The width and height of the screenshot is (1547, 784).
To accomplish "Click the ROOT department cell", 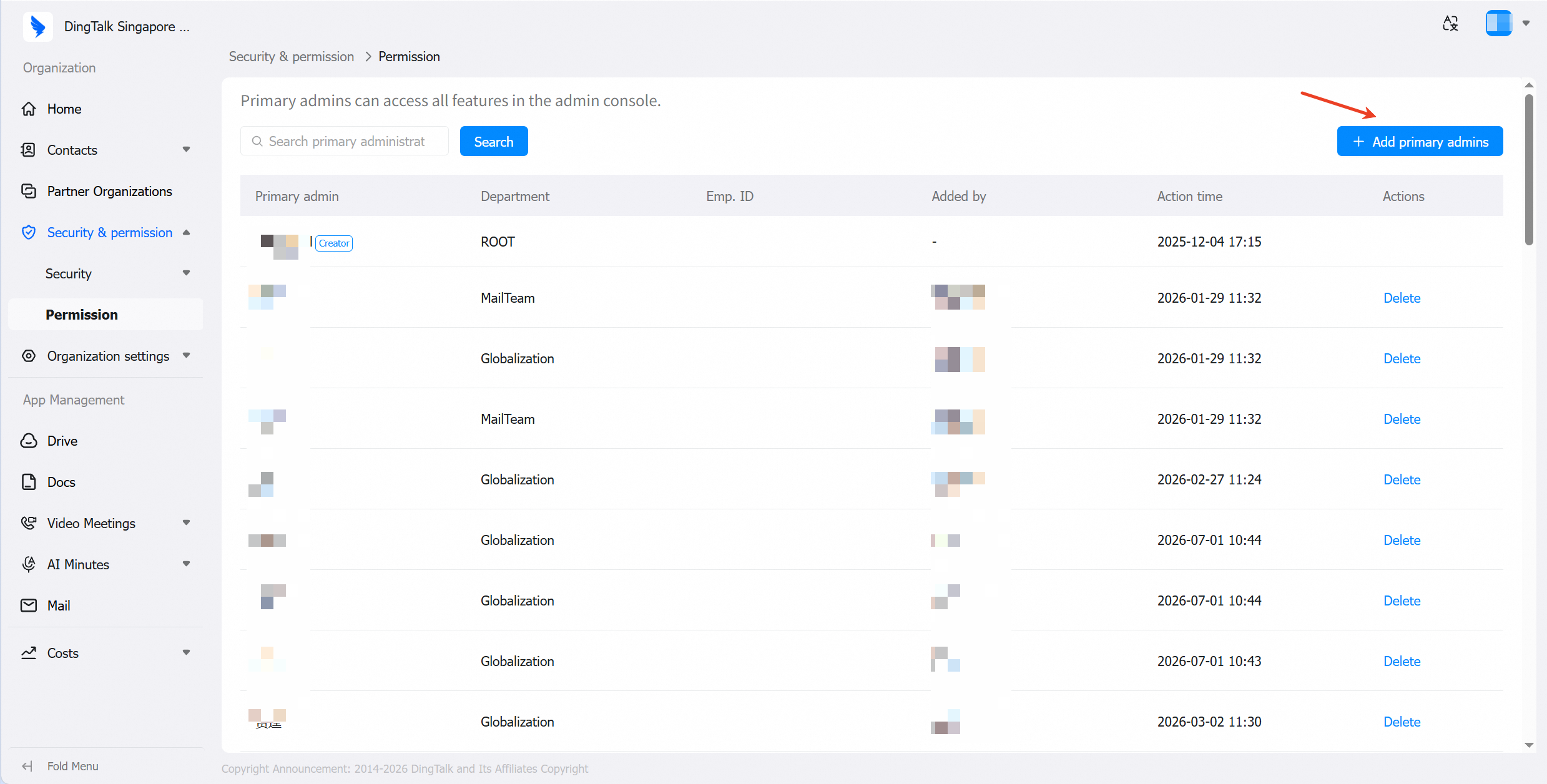I will click(x=498, y=242).
